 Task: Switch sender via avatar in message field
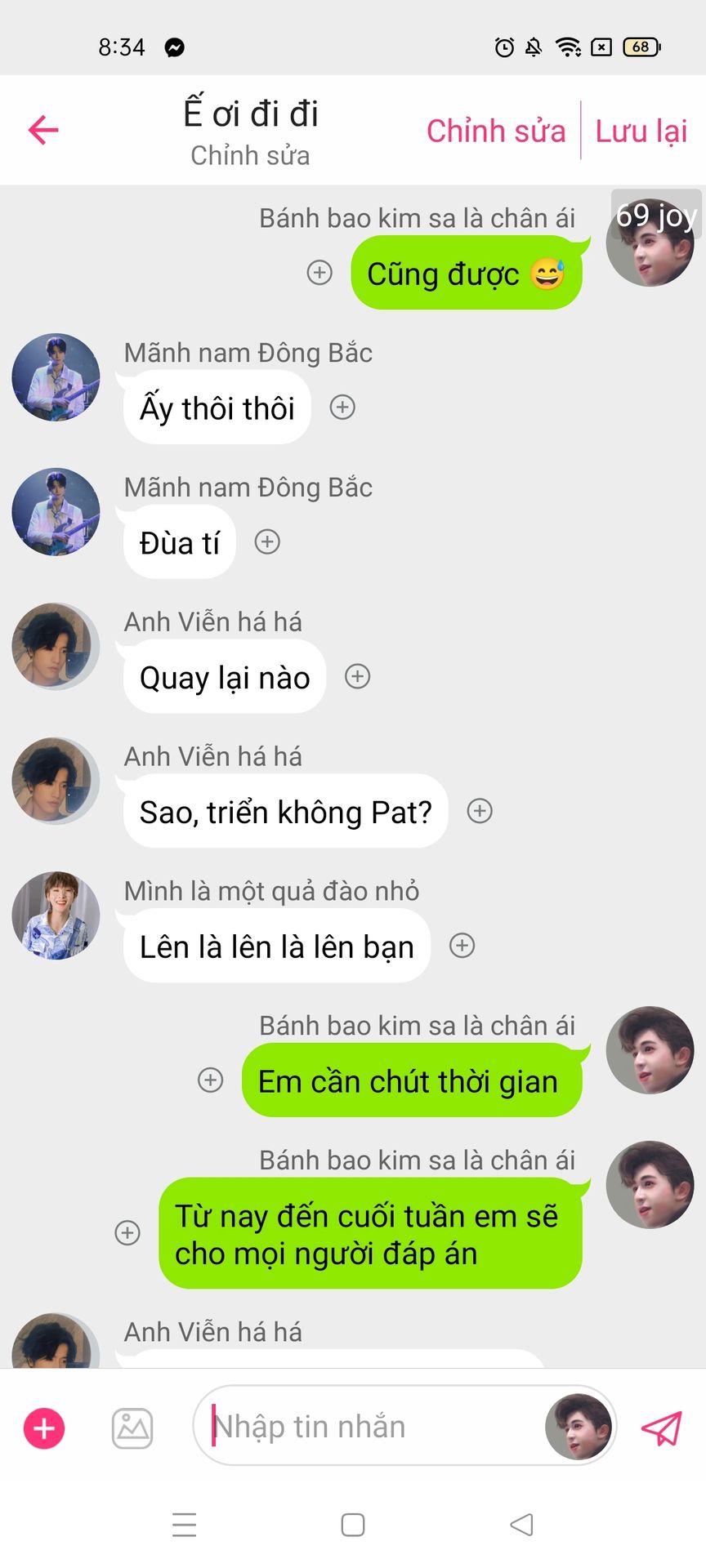(x=579, y=1427)
